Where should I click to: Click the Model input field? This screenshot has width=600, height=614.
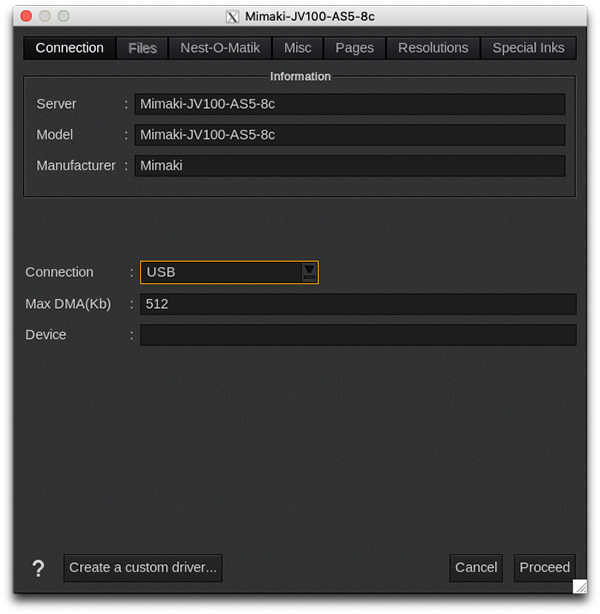click(350, 135)
